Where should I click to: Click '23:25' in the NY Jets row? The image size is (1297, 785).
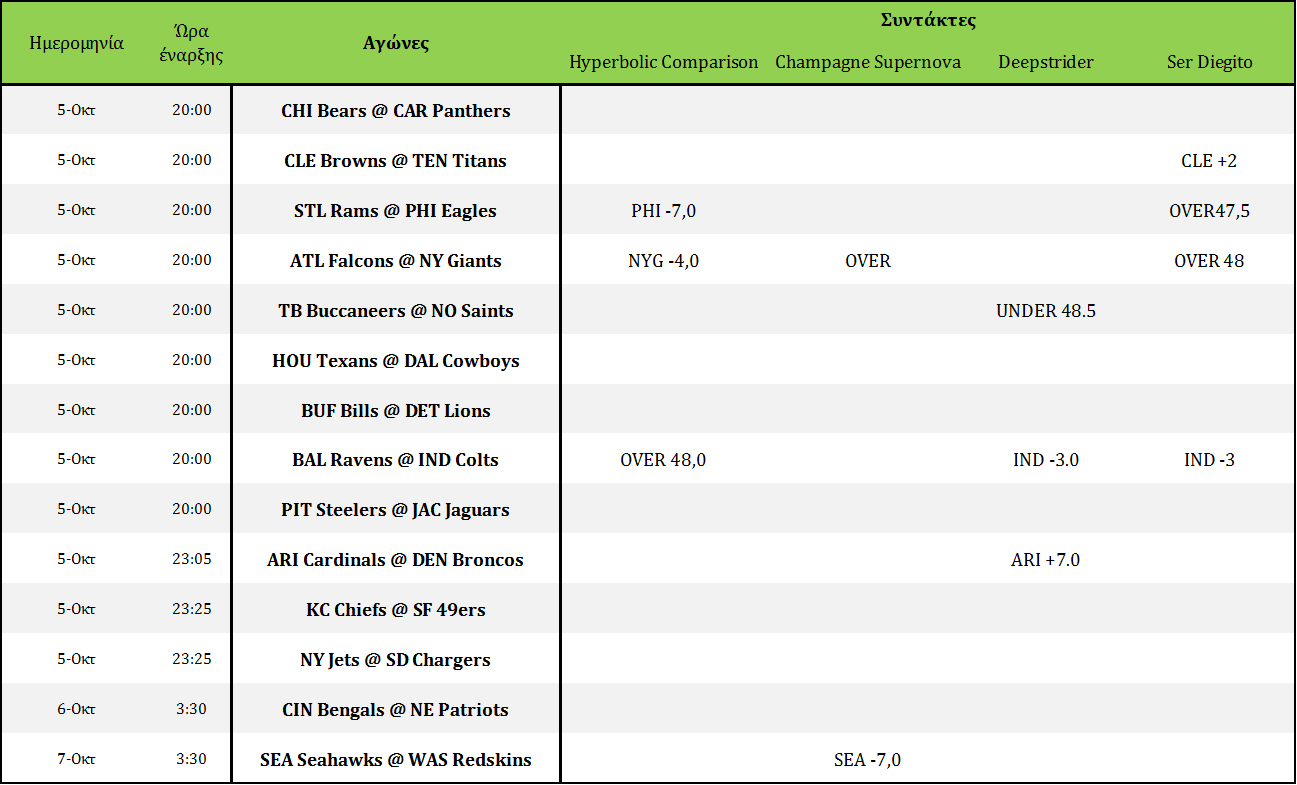click(192, 659)
